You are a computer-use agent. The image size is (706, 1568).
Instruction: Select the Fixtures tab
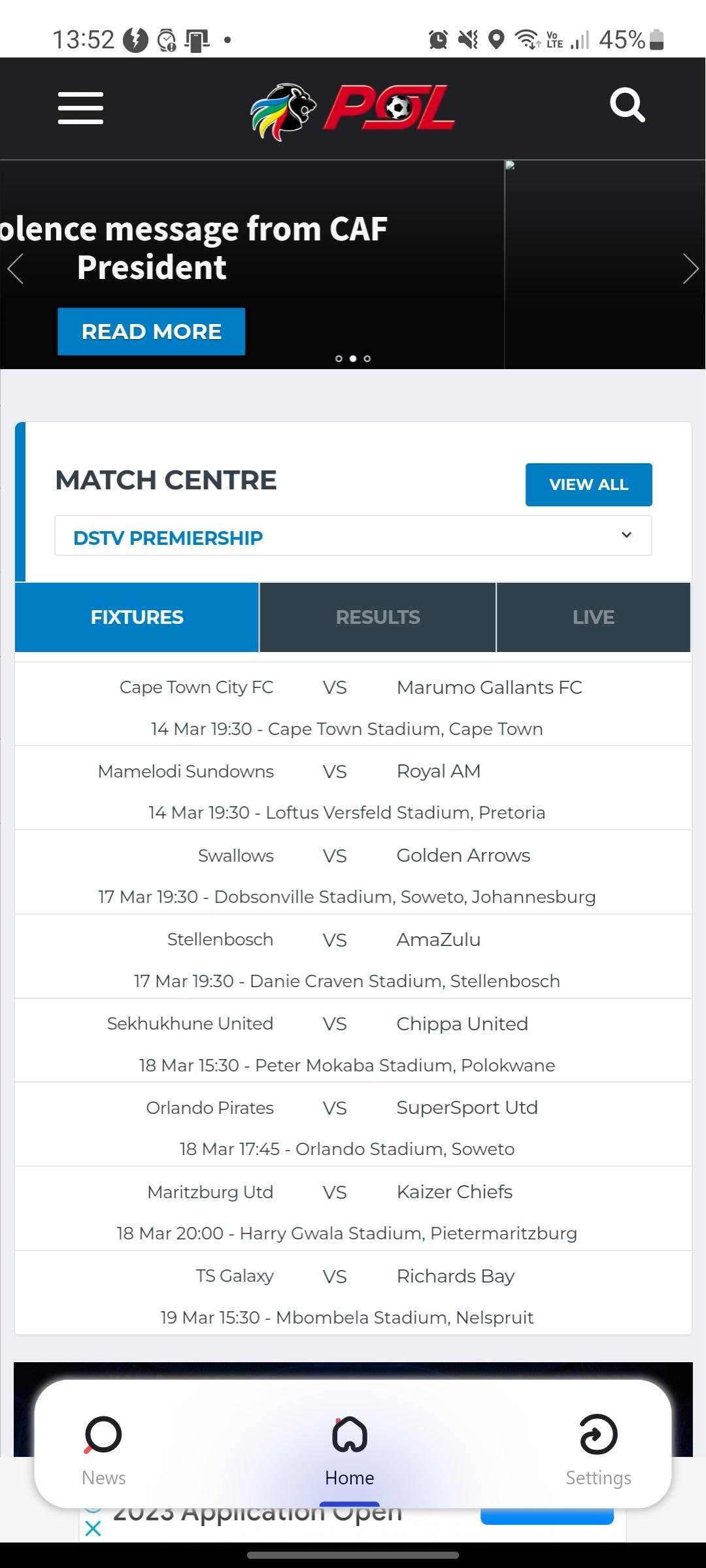[137, 617]
